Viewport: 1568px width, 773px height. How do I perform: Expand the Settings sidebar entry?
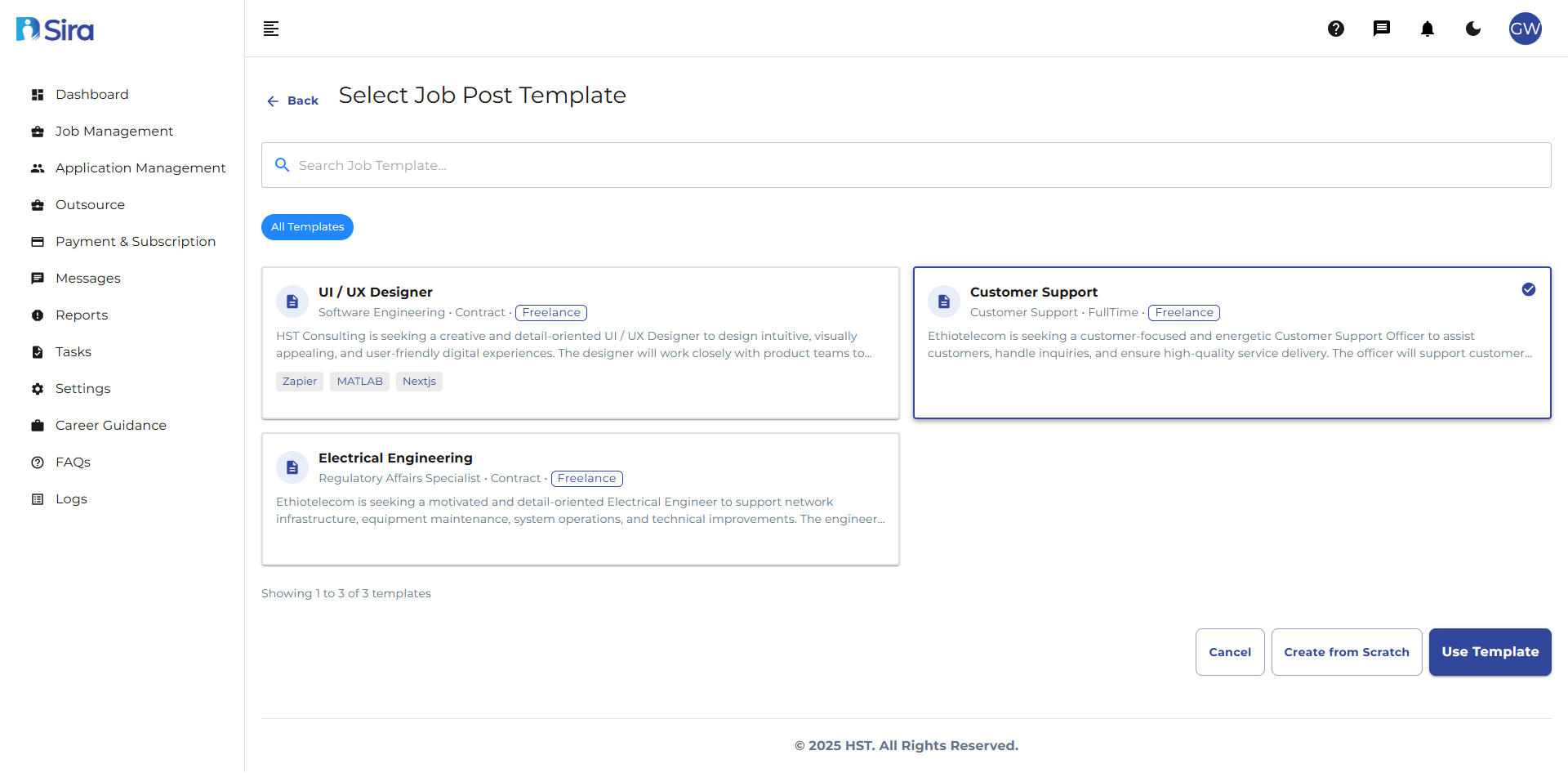(x=83, y=388)
